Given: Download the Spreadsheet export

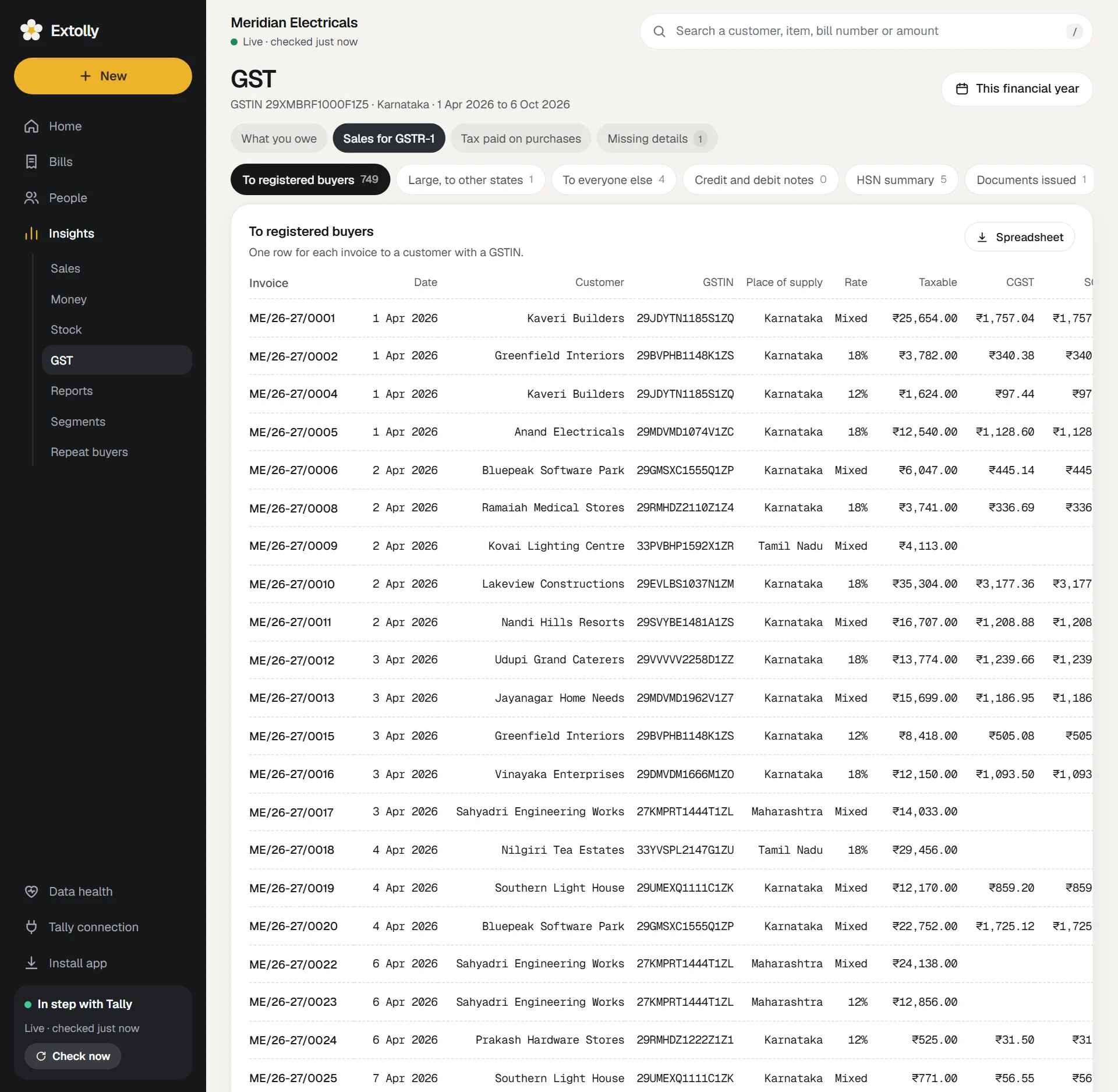Looking at the screenshot, I should tap(1020, 237).
